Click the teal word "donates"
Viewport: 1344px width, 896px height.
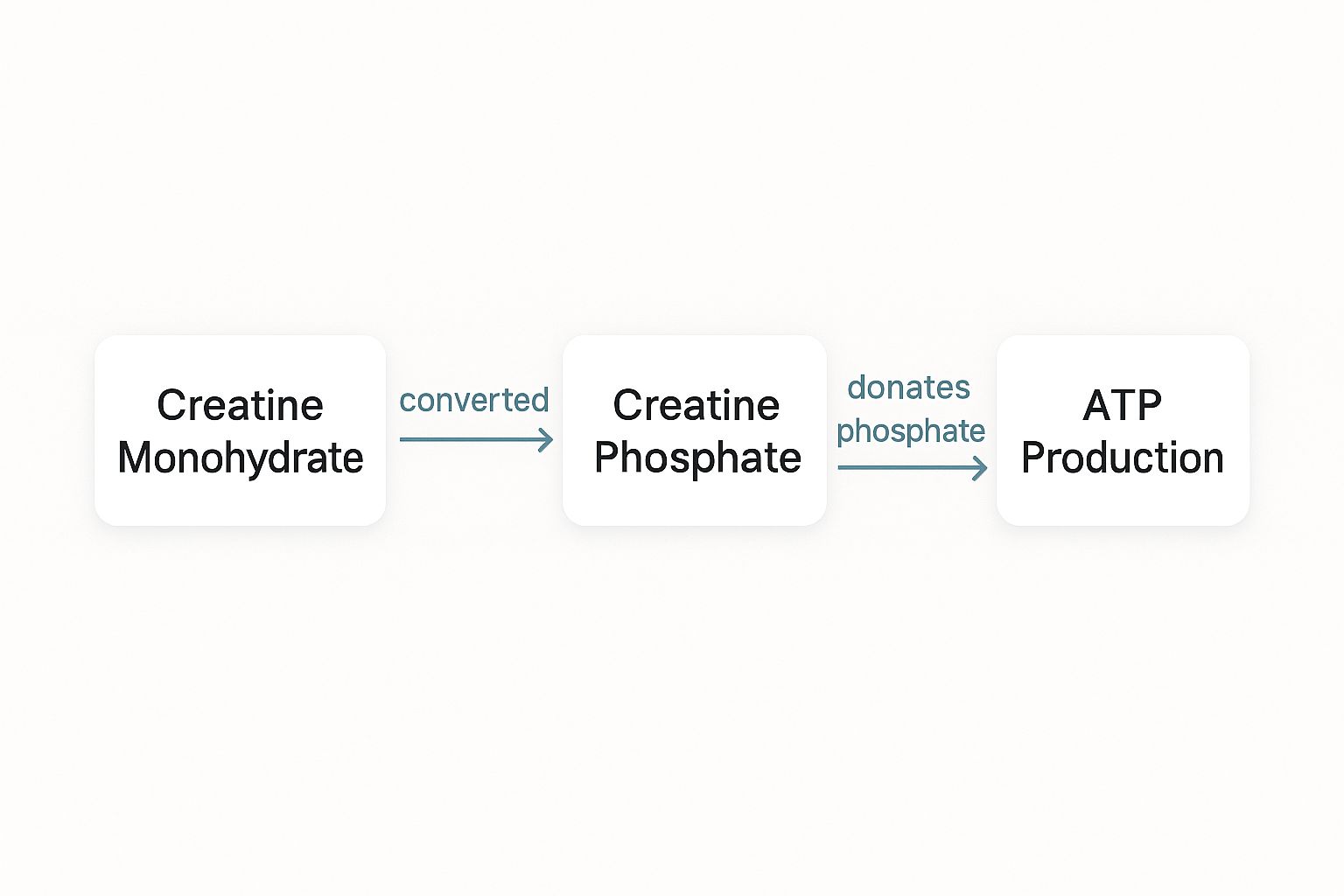pyautogui.click(x=908, y=387)
